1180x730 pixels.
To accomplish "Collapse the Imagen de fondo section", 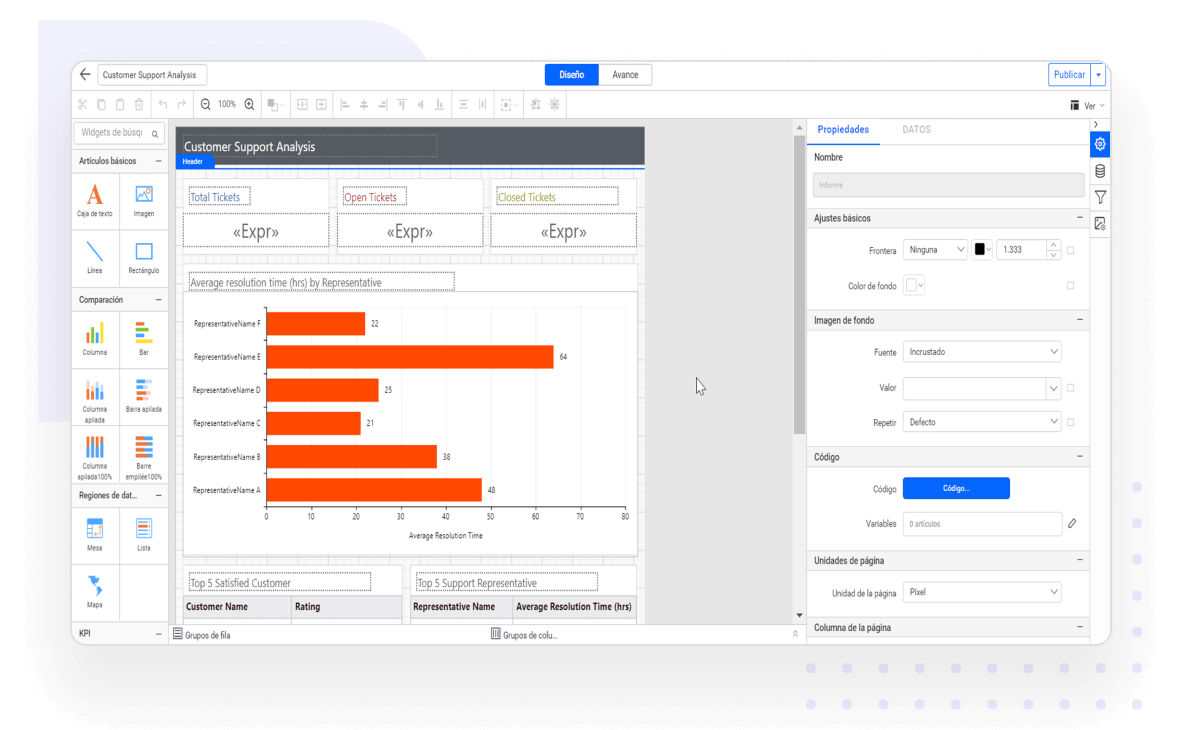I will (1080, 320).
